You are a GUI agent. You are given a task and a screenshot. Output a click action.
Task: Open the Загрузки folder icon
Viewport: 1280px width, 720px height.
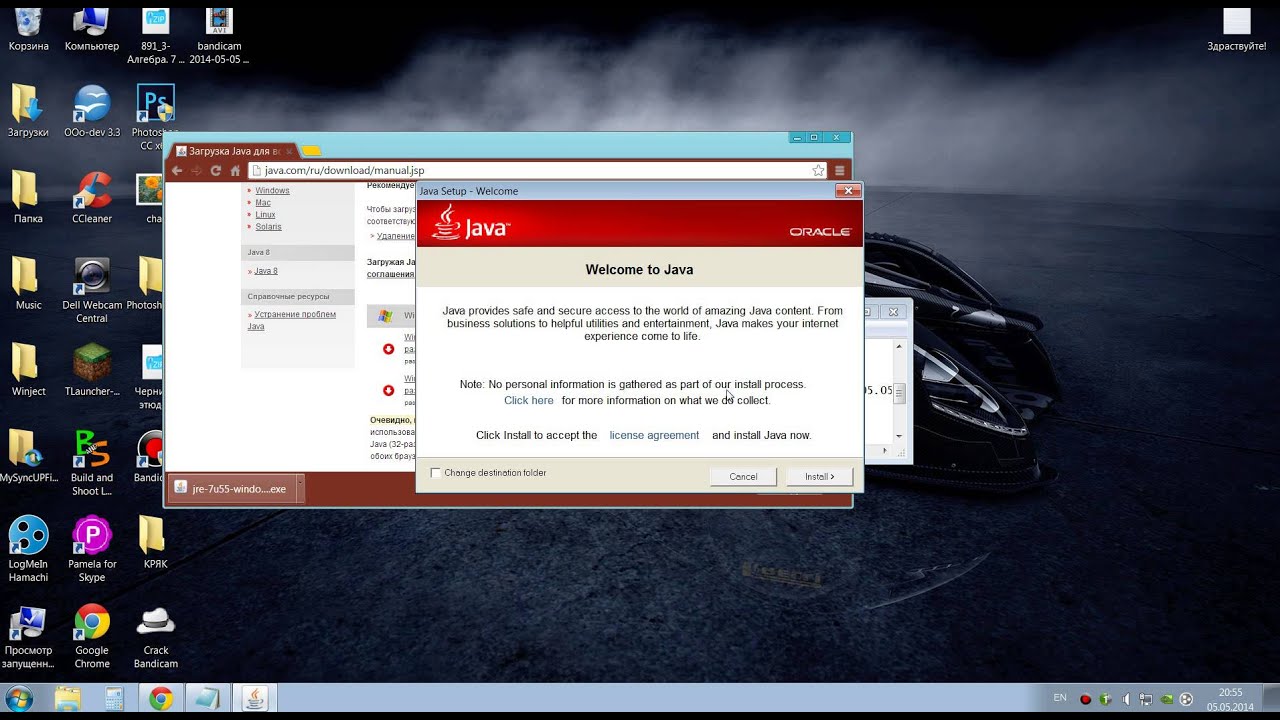pyautogui.click(x=28, y=110)
